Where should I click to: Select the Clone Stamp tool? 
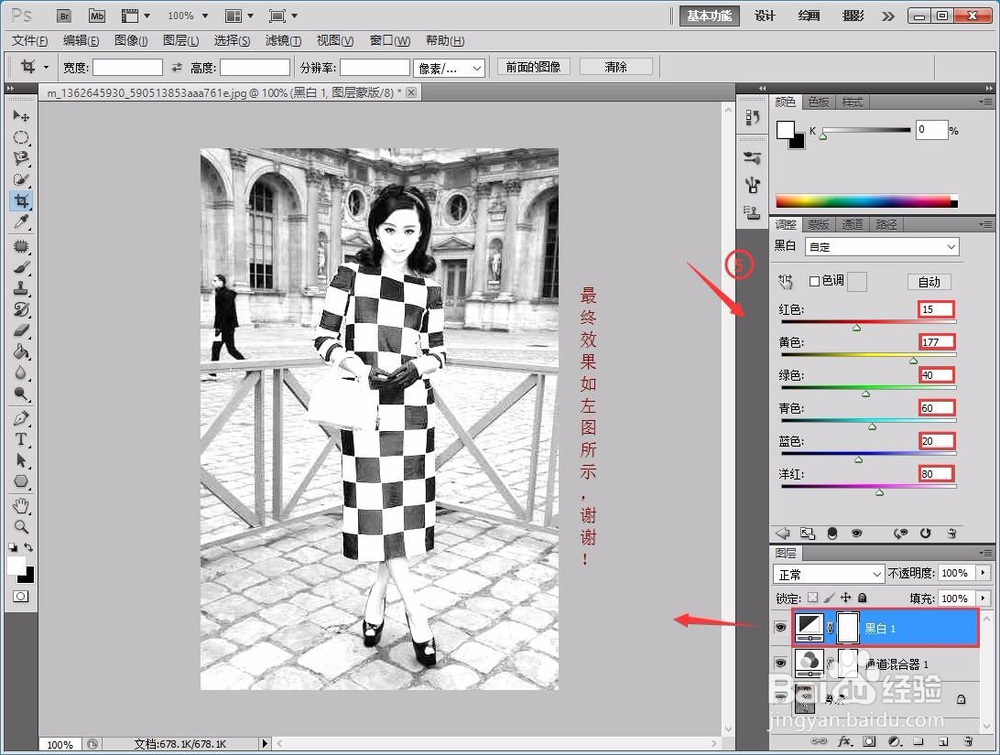(21, 288)
